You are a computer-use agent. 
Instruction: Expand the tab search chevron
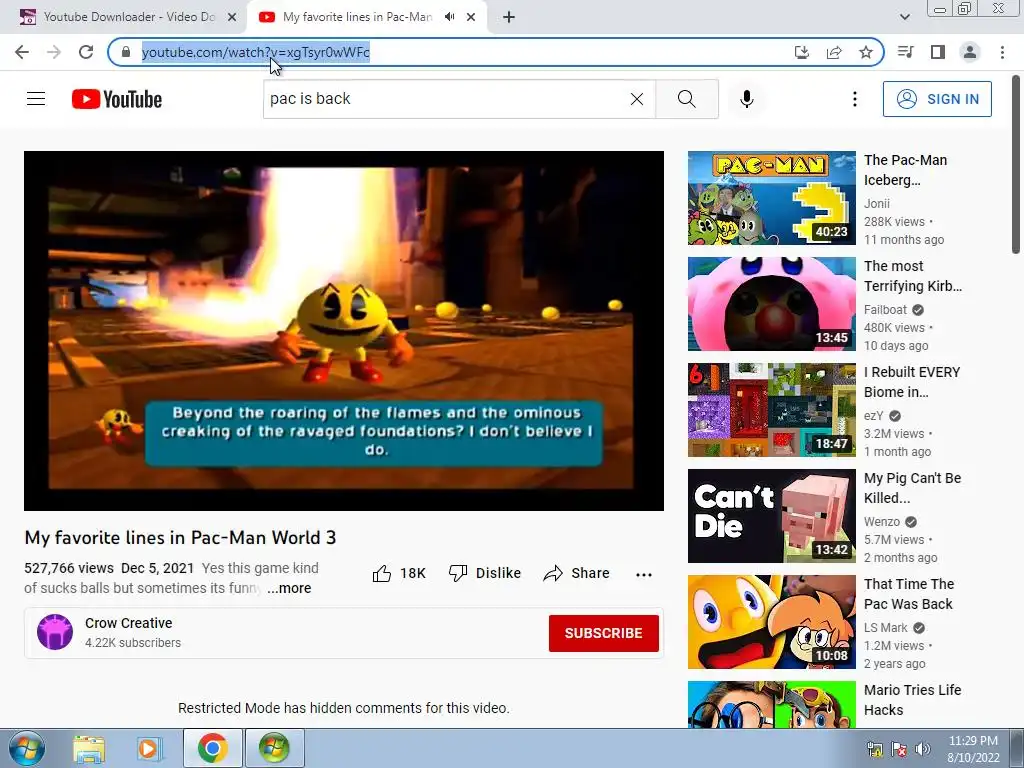(x=904, y=17)
